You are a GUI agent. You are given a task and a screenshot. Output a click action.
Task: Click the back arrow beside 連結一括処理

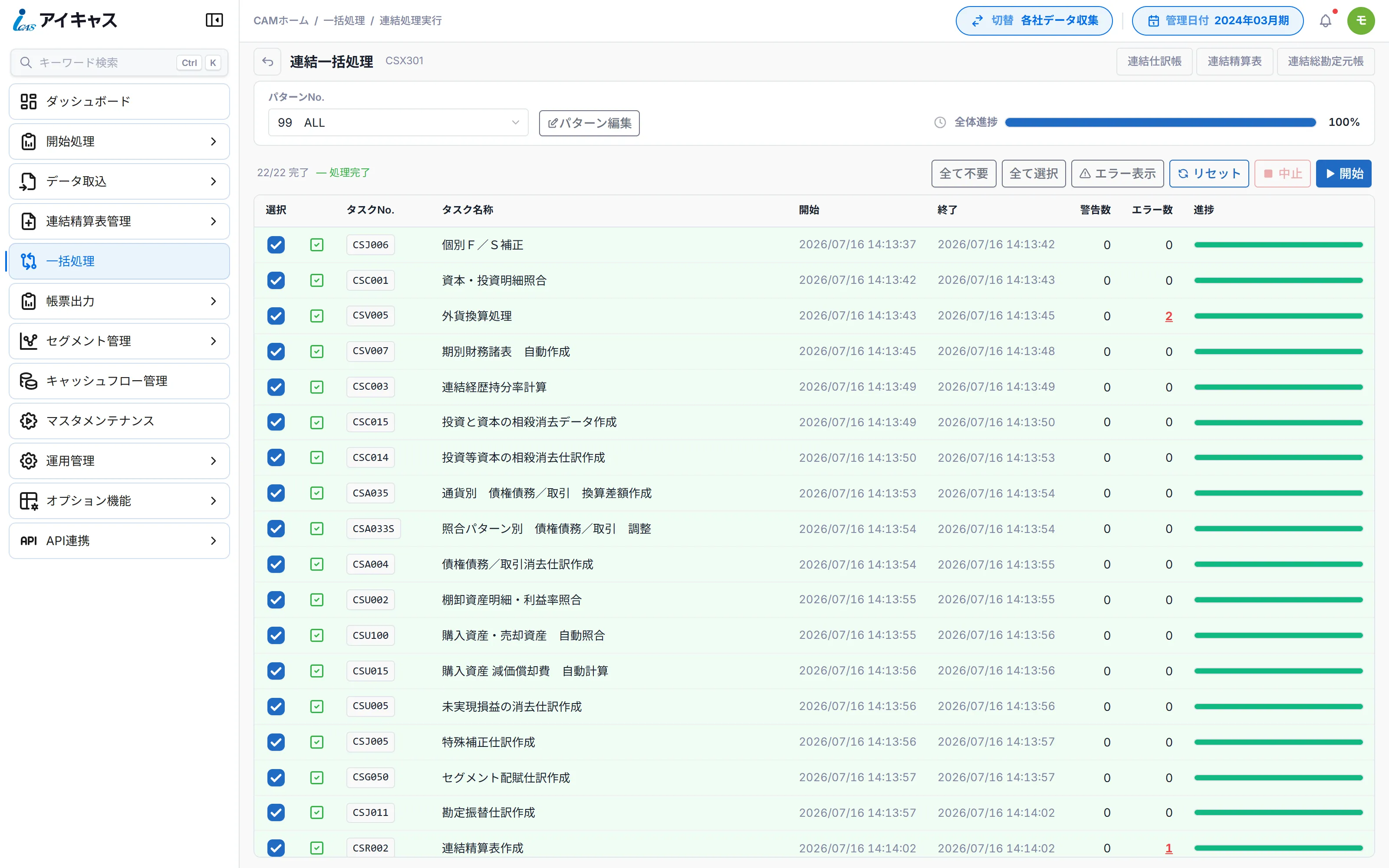[267, 62]
